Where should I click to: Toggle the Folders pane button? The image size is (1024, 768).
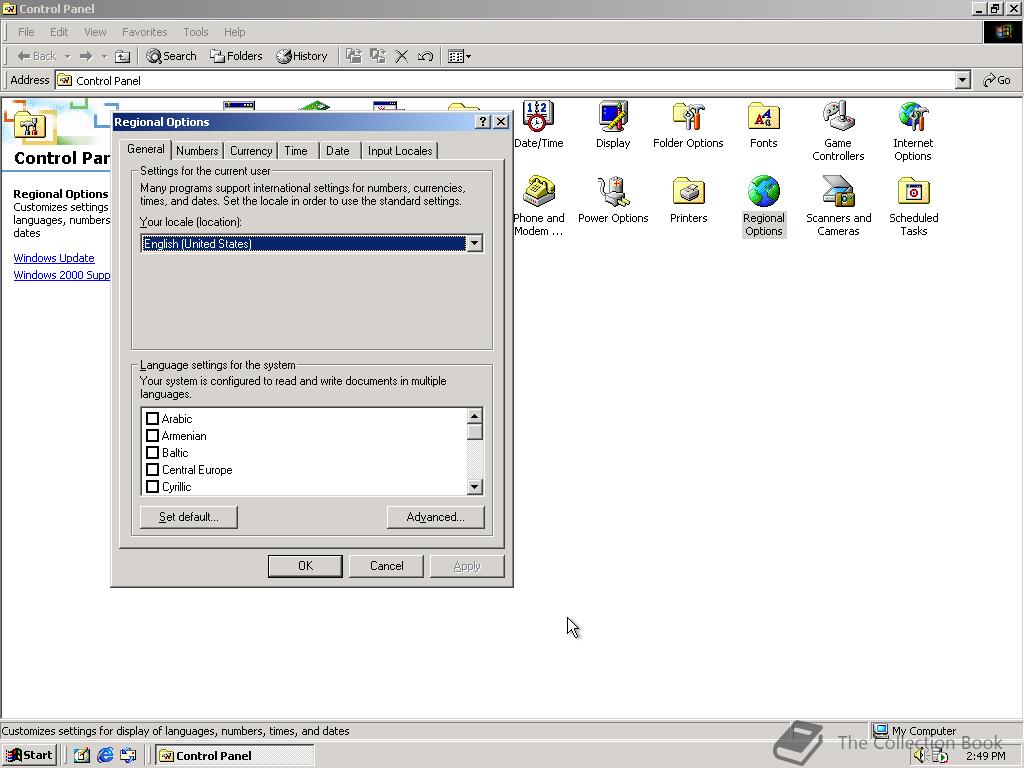click(x=236, y=56)
